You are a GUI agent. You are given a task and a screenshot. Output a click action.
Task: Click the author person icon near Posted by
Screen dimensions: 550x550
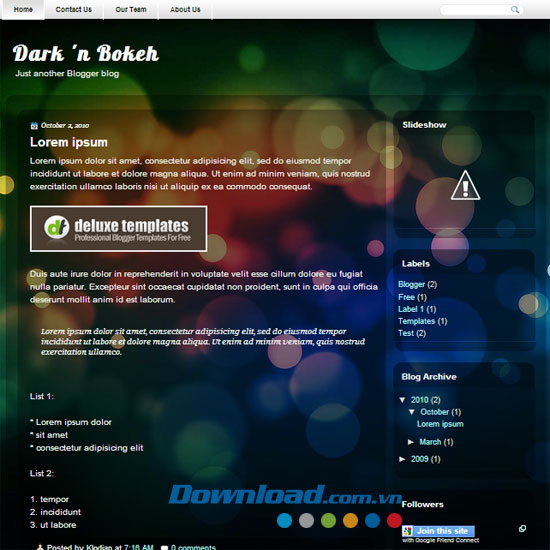point(40,547)
